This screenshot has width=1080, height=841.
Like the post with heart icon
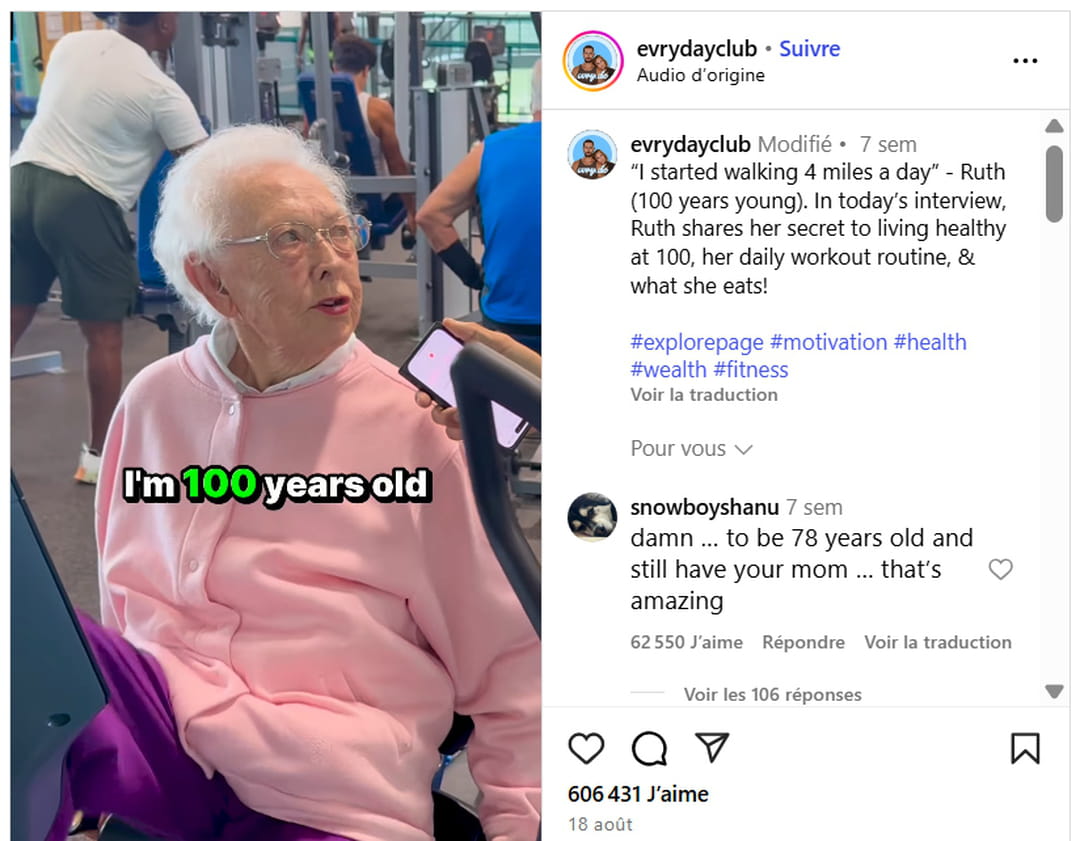point(586,748)
